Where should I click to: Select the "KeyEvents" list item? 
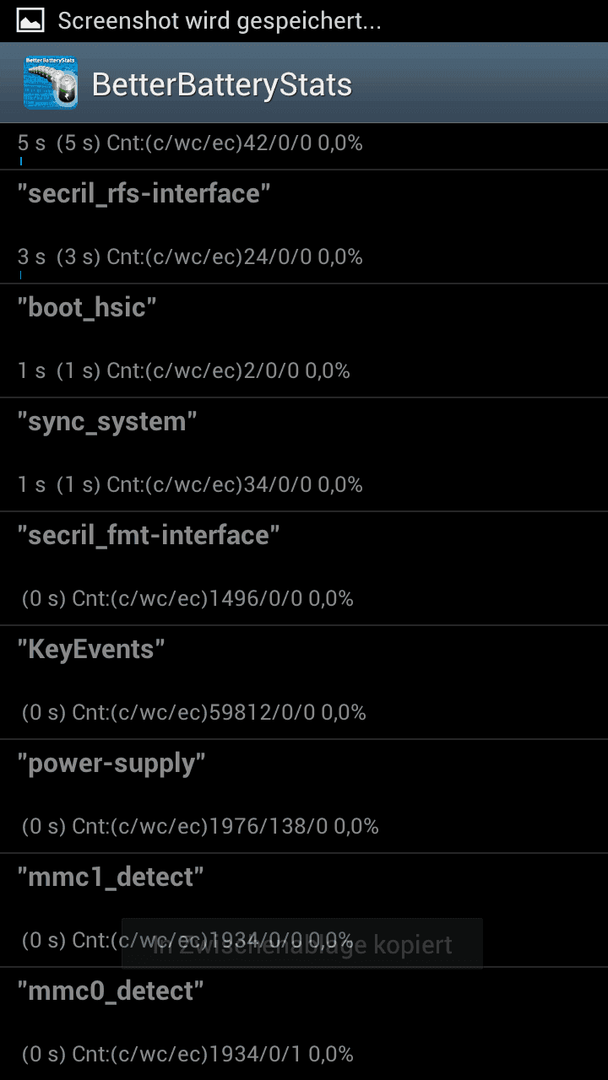pyautogui.click(x=304, y=683)
